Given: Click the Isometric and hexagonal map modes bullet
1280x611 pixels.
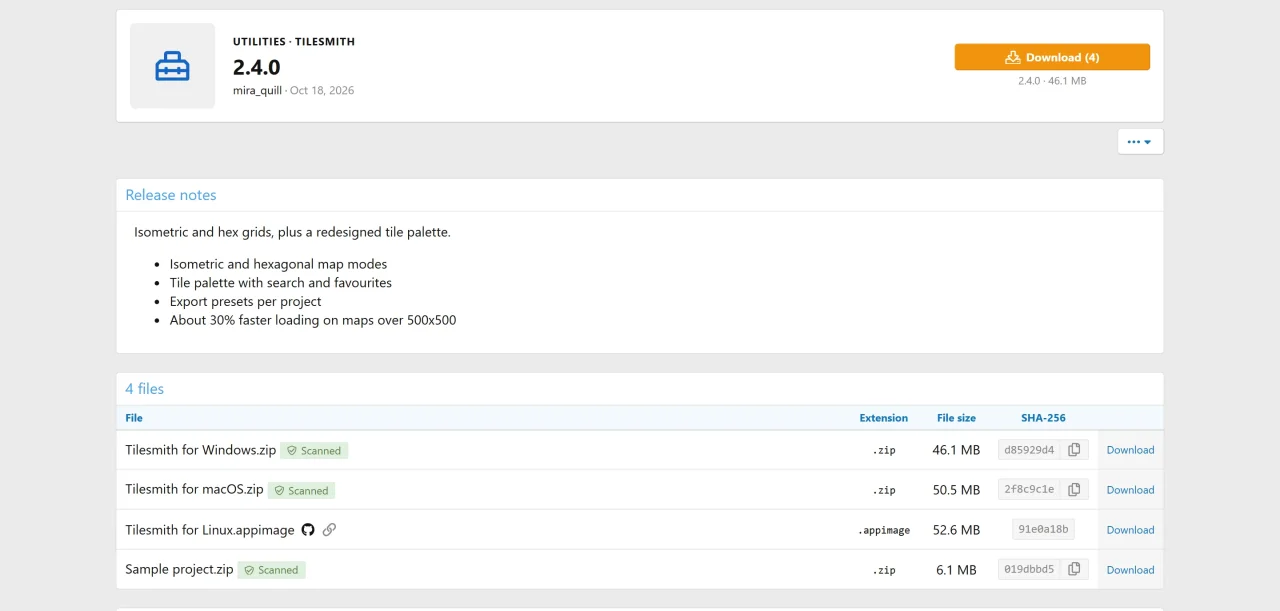Looking at the screenshot, I should (278, 264).
